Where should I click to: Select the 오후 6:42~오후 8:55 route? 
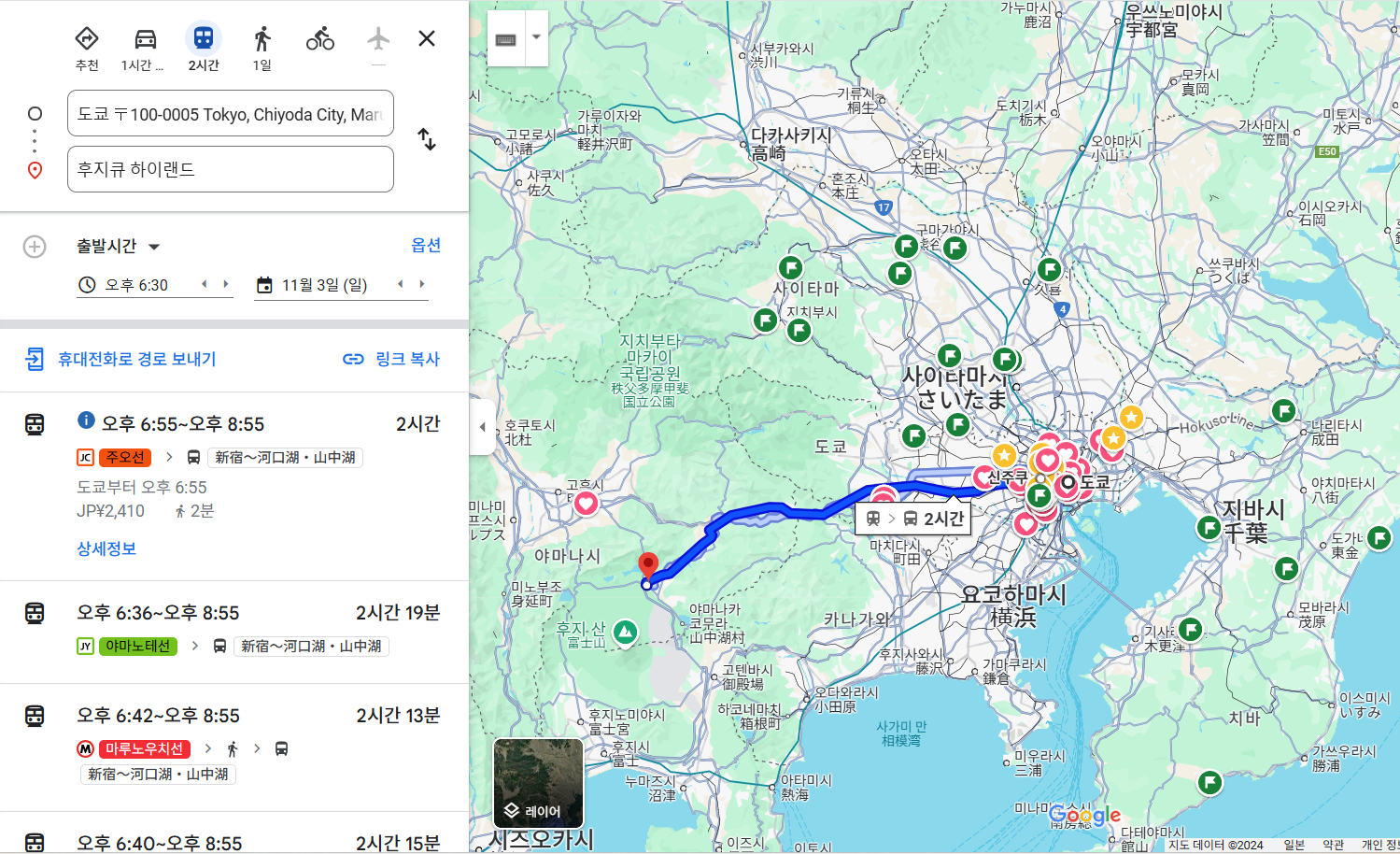pyautogui.click(x=233, y=747)
